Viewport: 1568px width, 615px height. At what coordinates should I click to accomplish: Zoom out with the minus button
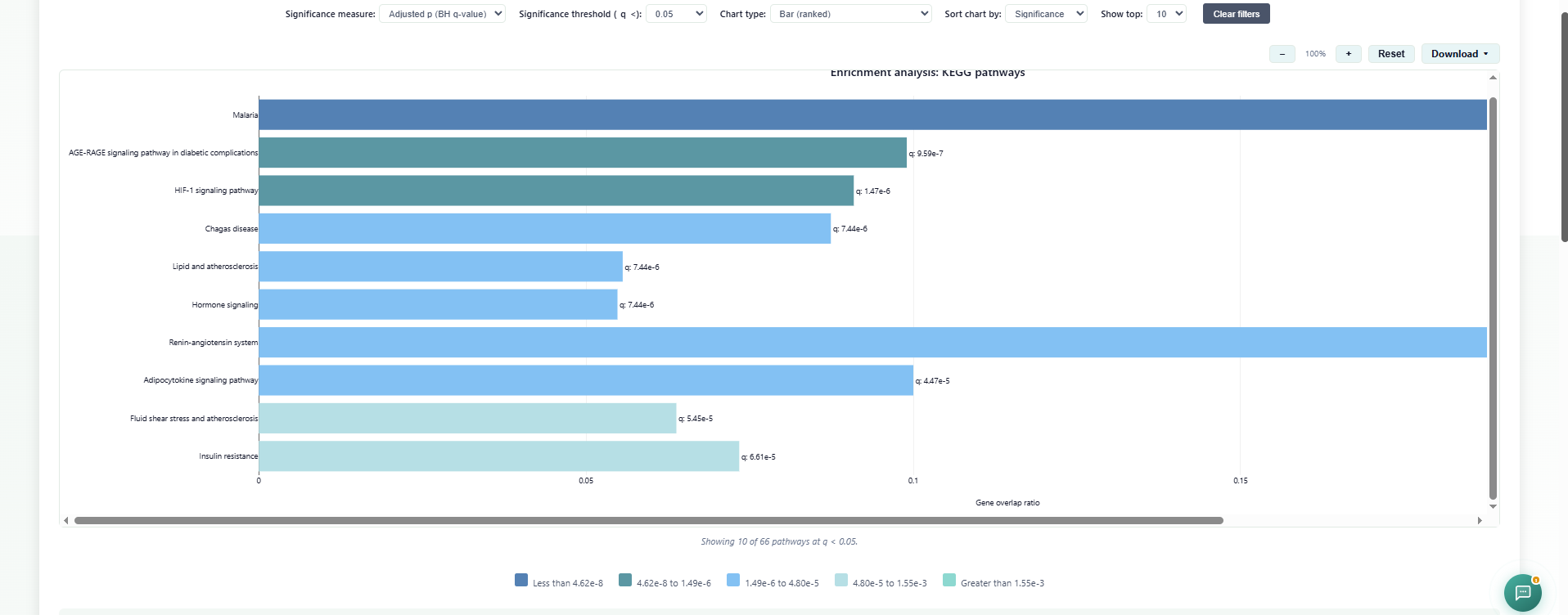pyautogui.click(x=1282, y=54)
